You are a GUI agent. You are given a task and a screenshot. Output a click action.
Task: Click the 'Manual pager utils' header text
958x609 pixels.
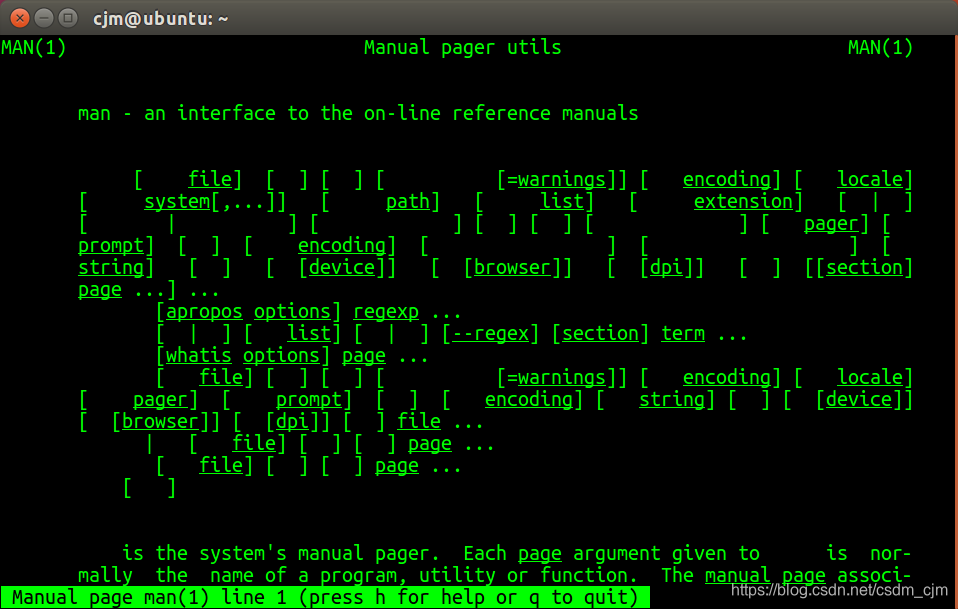pos(463,47)
